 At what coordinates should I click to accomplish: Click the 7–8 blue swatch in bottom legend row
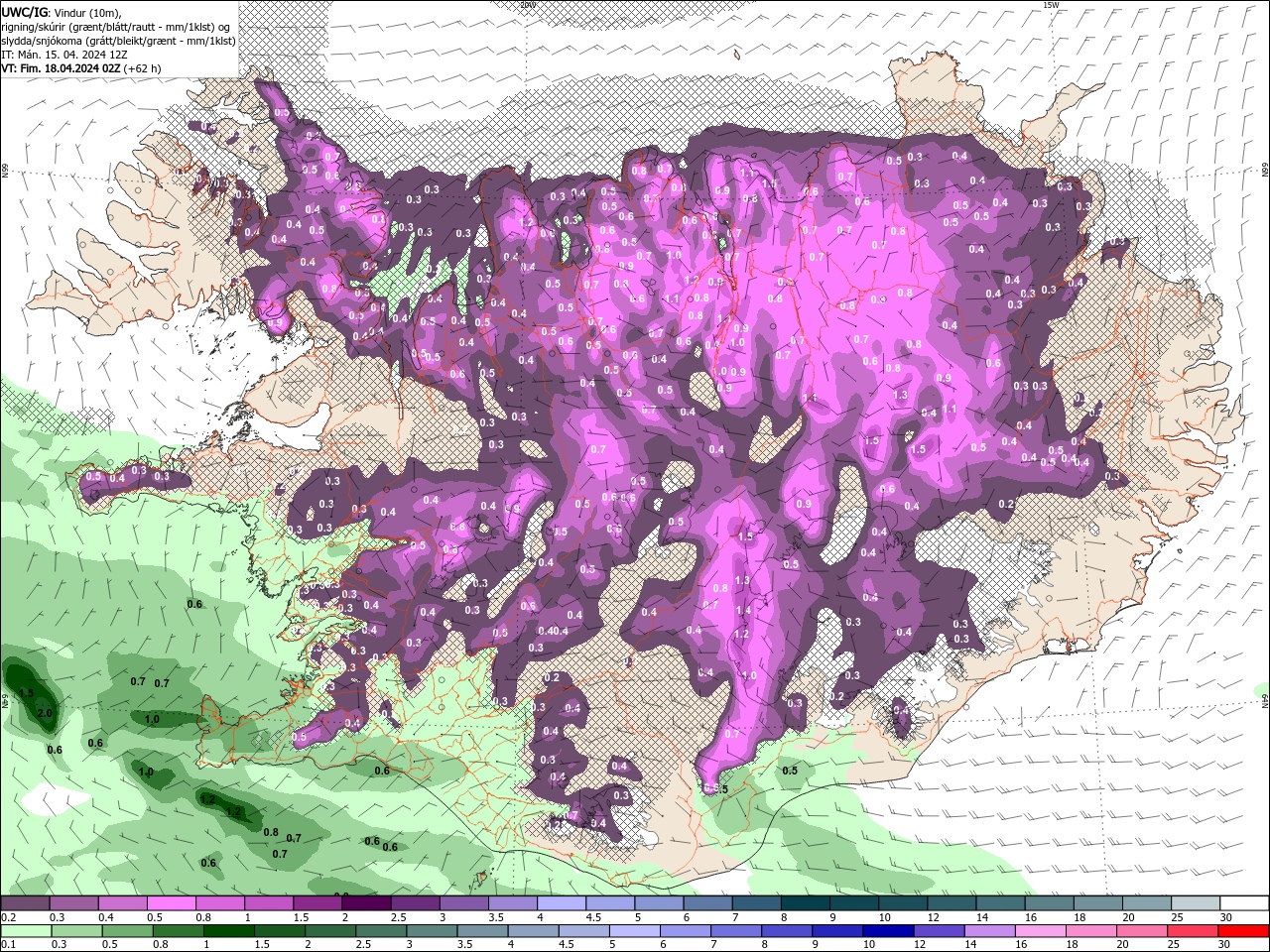737,931
